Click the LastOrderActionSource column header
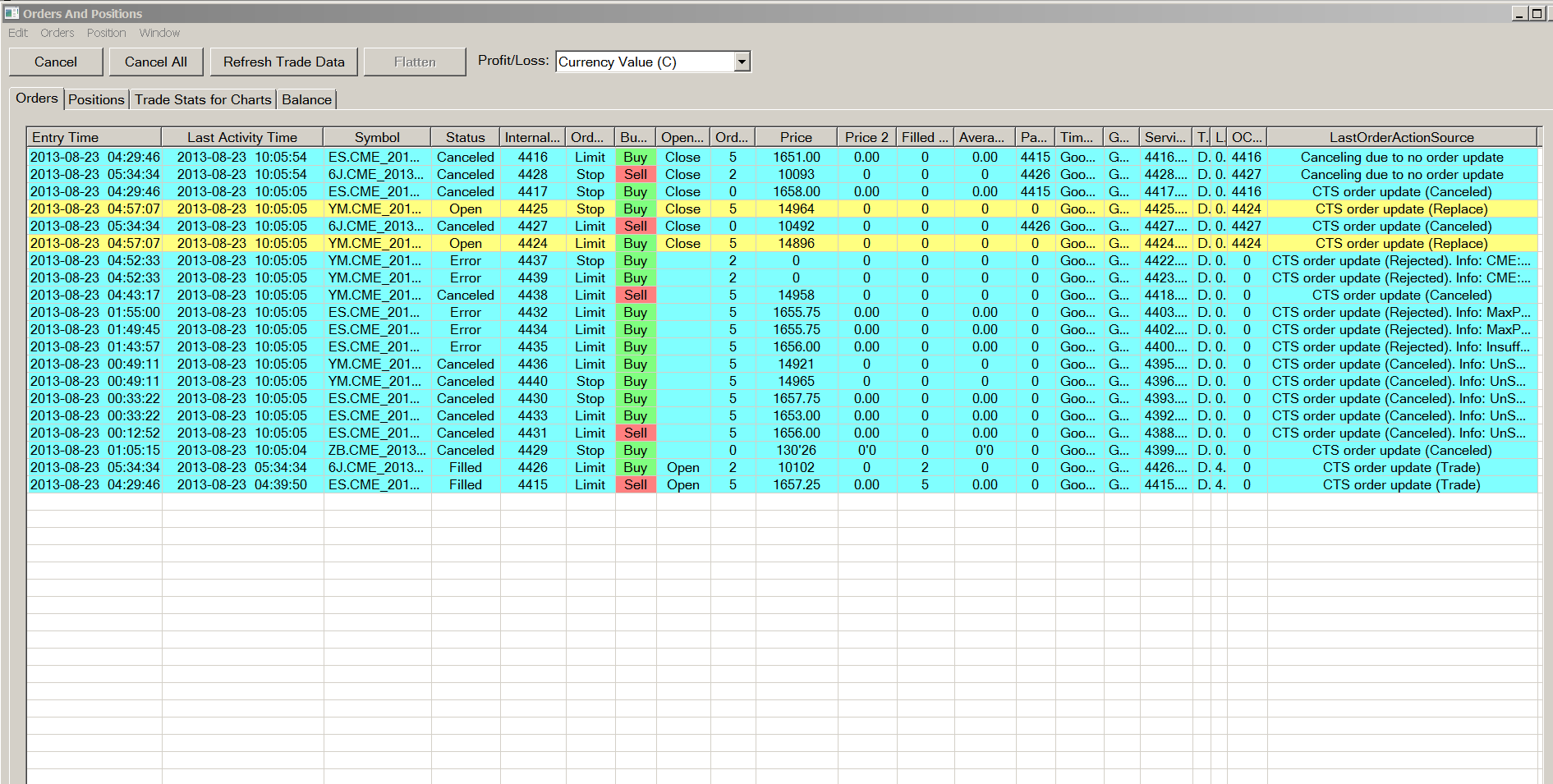The width and height of the screenshot is (1553, 784). tap(1401, 137)
